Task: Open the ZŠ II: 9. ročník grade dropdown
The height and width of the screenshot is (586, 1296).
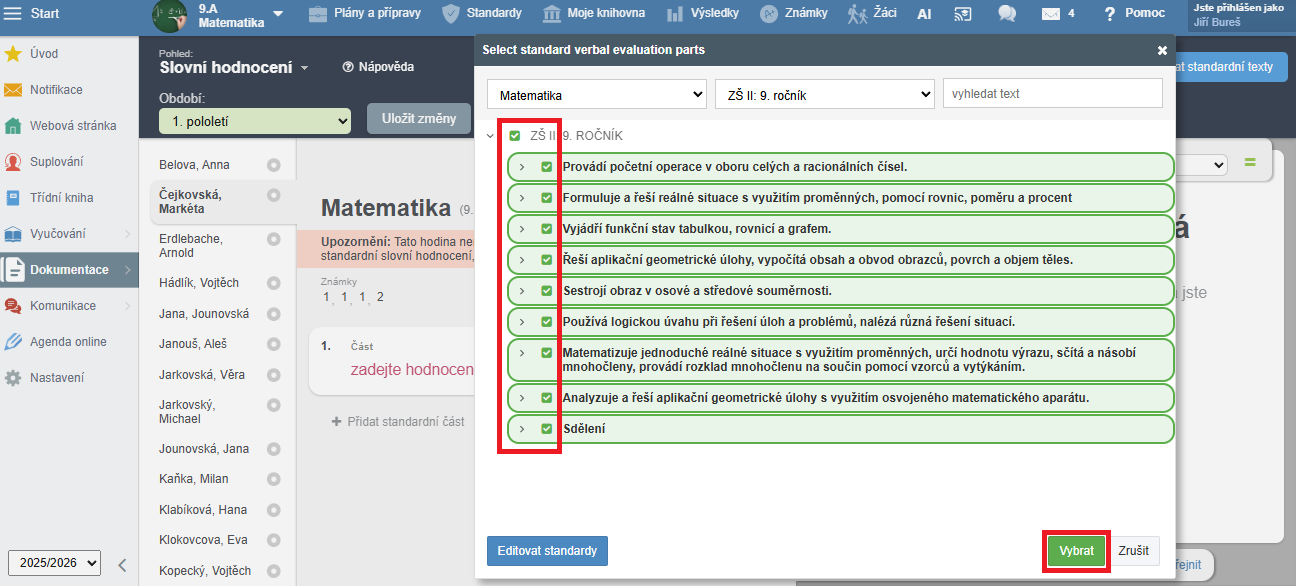Action: (824, 95)
